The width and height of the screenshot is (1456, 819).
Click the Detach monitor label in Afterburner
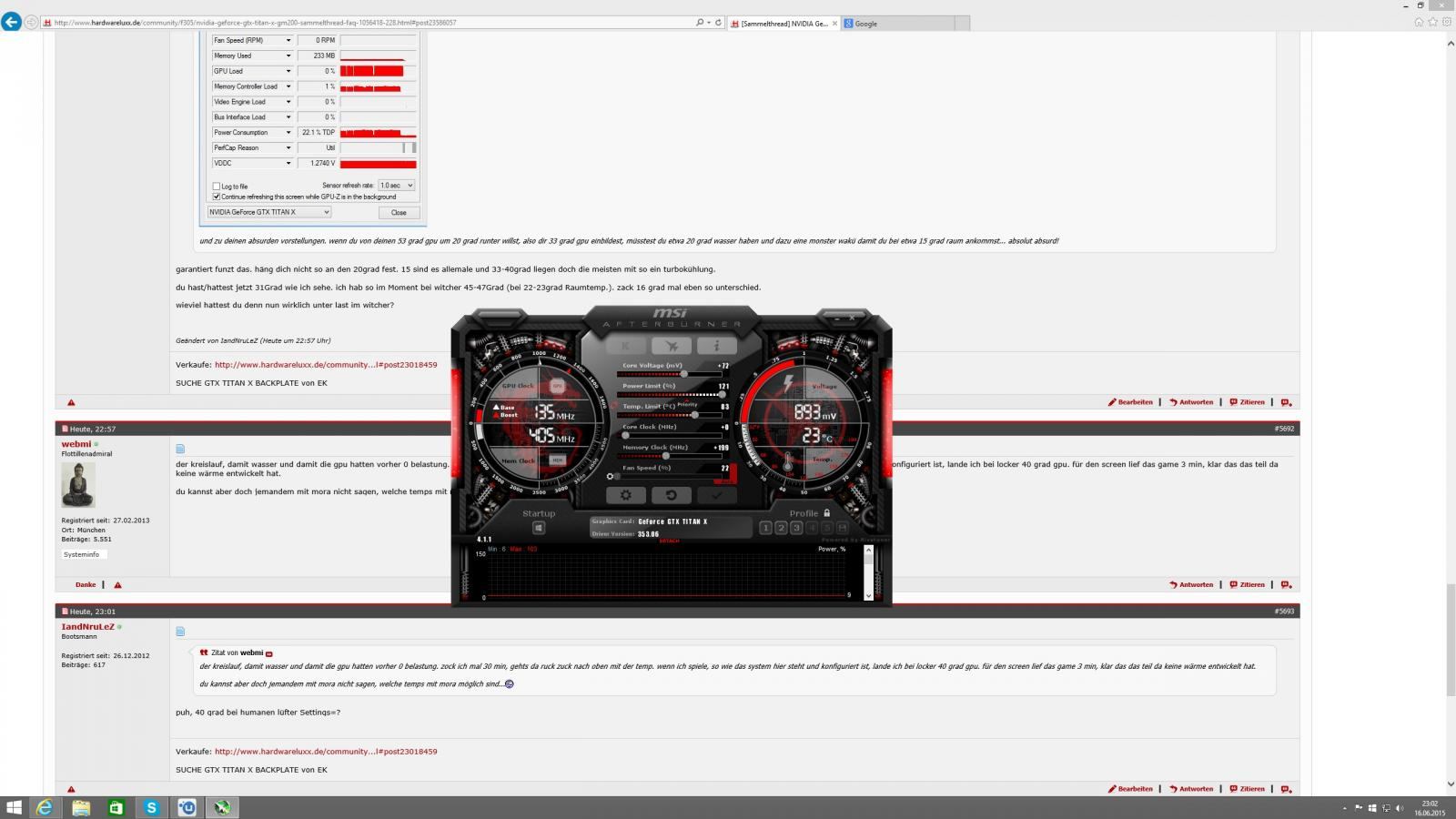point(669,541)
